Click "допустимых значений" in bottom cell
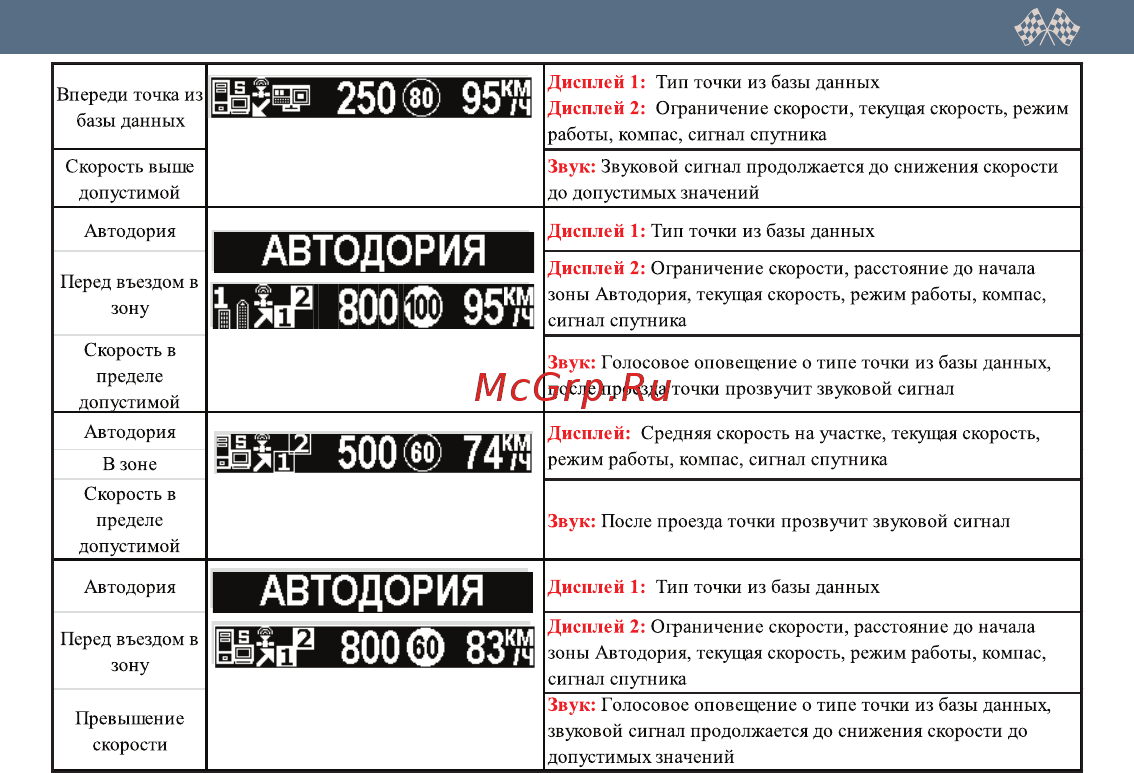Viewport: 1134px width, 773px height. (641, 757)
